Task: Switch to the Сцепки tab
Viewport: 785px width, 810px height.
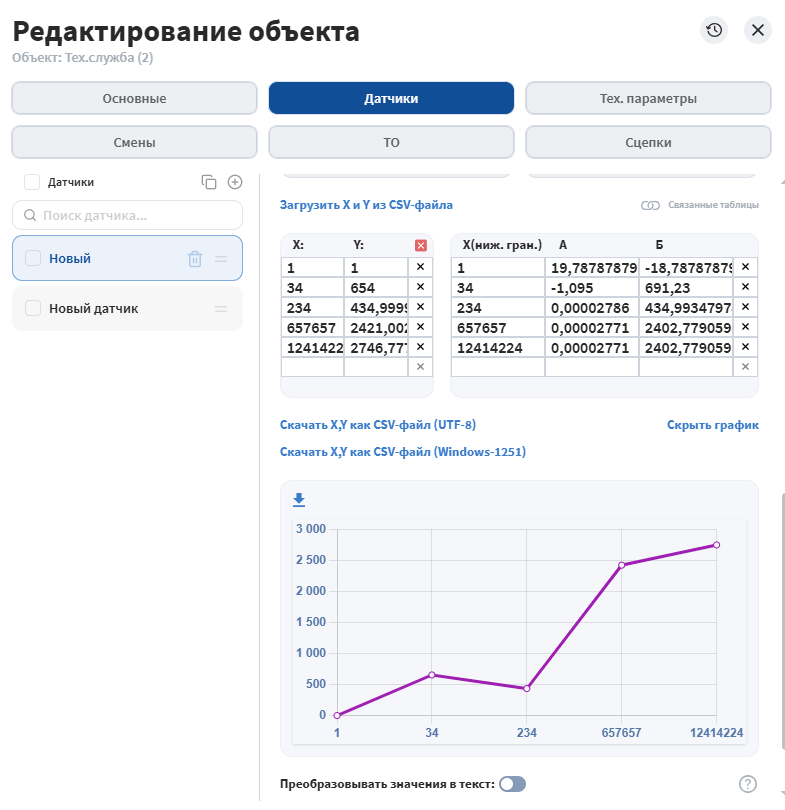Action: point(648,142)
